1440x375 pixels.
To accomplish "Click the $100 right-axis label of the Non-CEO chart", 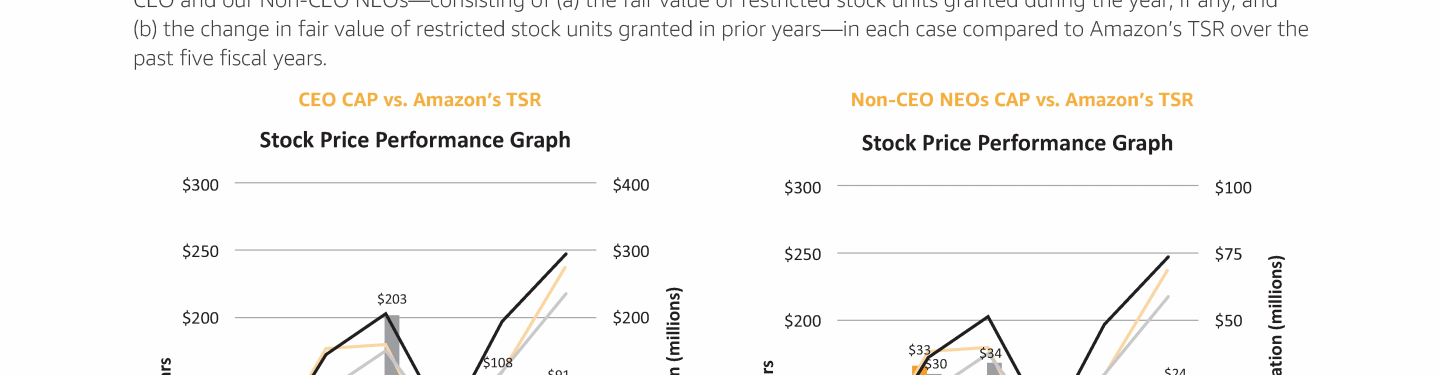I will tap(1233, 188).
